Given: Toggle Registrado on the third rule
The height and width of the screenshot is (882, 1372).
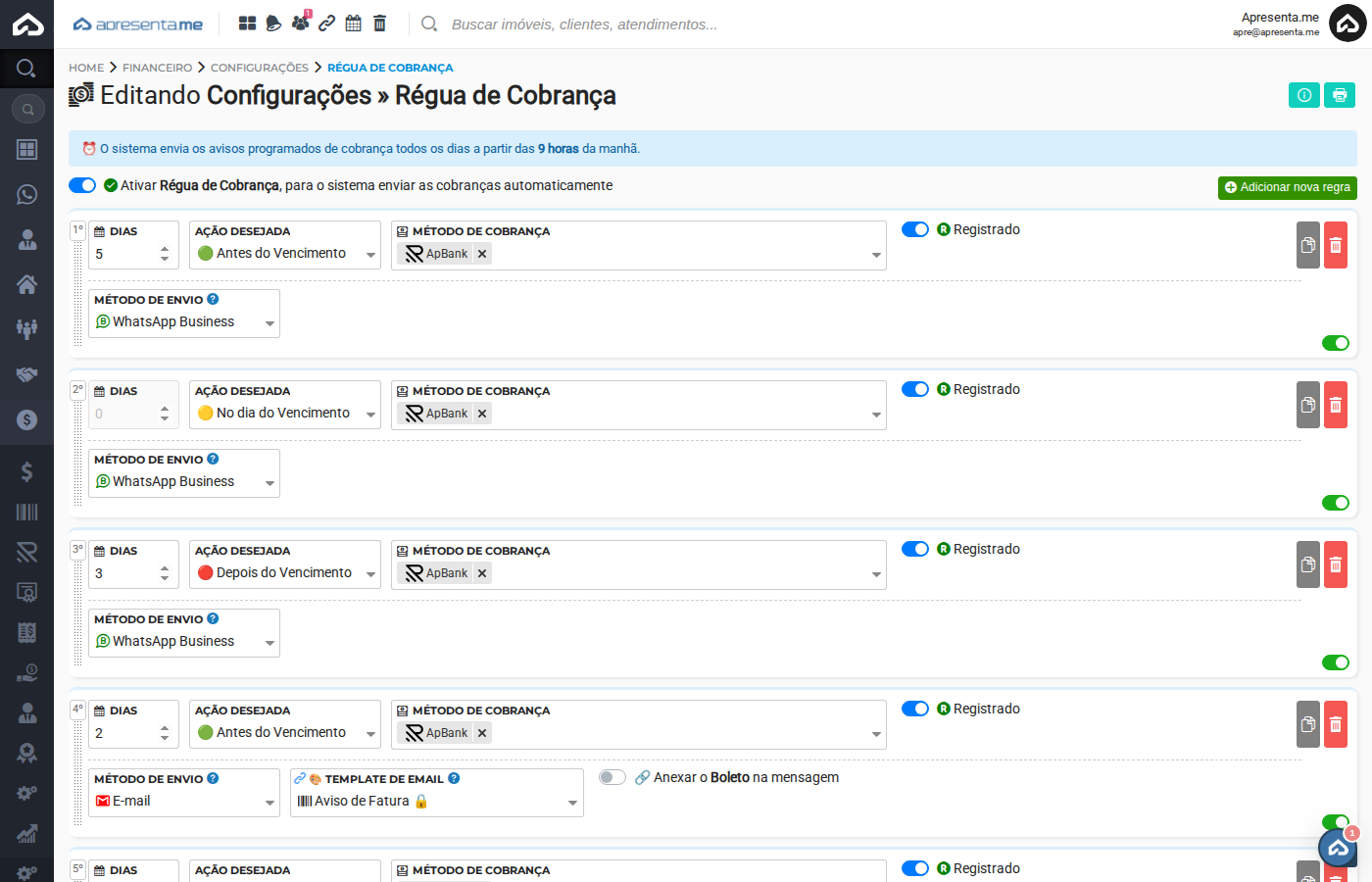Looking at the screenshot, I should point(914,549).
